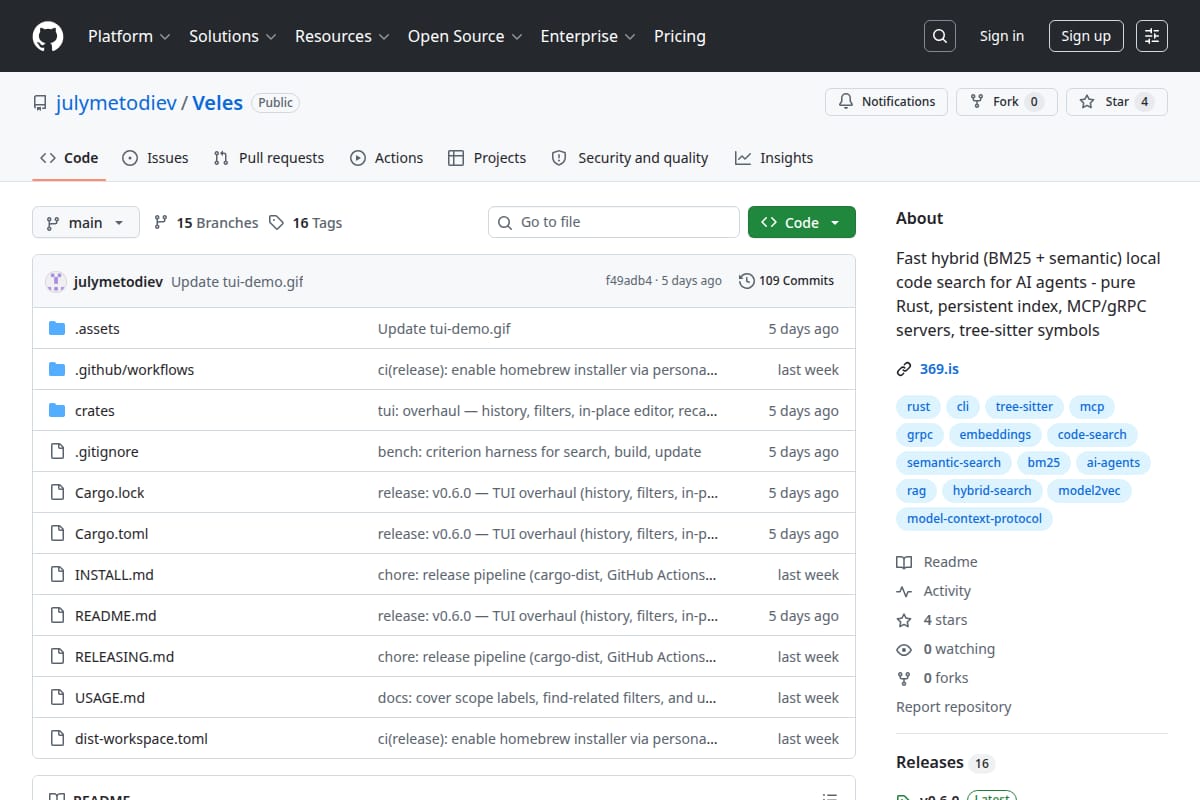Viewport: 1200px width, 800px height.
Task: Click the INSTALL.md file icon
Action: 57,575
